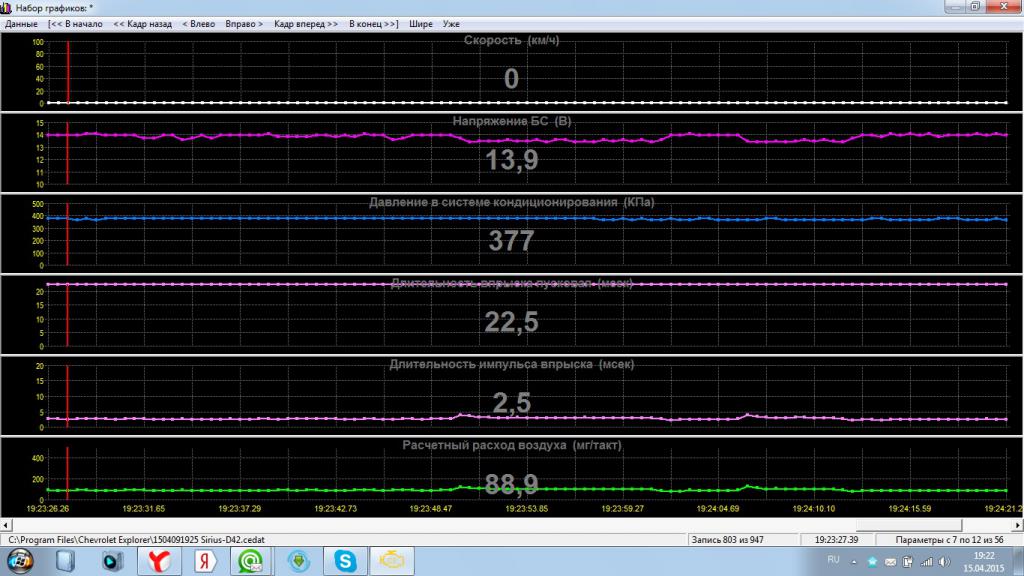The image size is (1024, 576).
Task: Click time label 19:24:04.69 on axis
Action: pyautogui.click(x=718, y=509)
